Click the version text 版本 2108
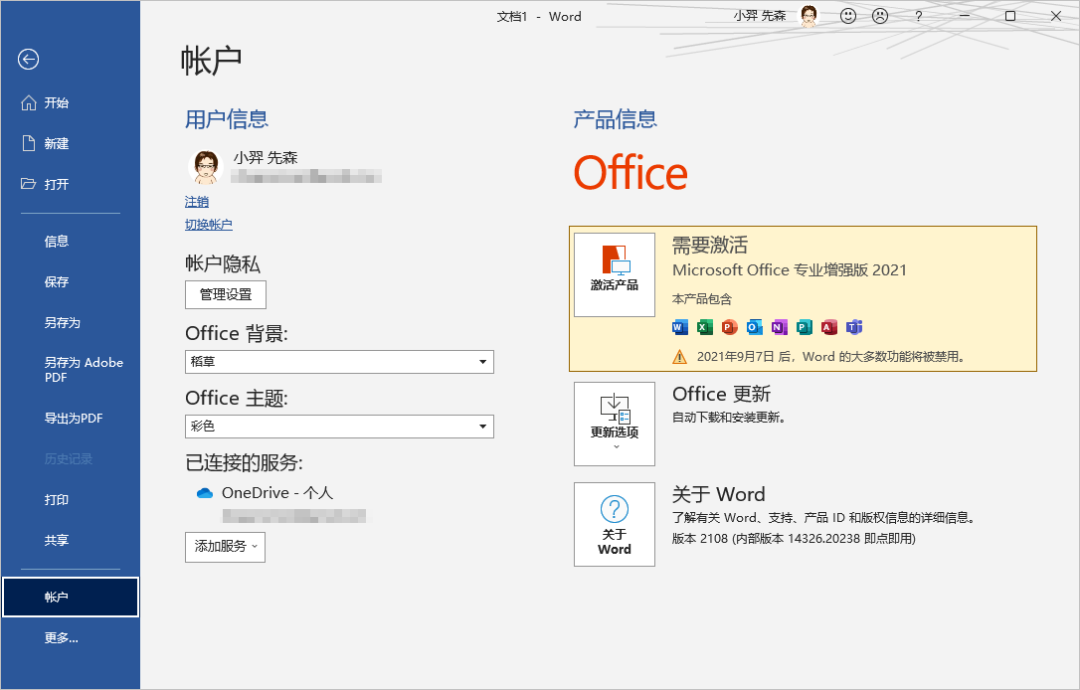The image size is (1080, 690). 793,539
